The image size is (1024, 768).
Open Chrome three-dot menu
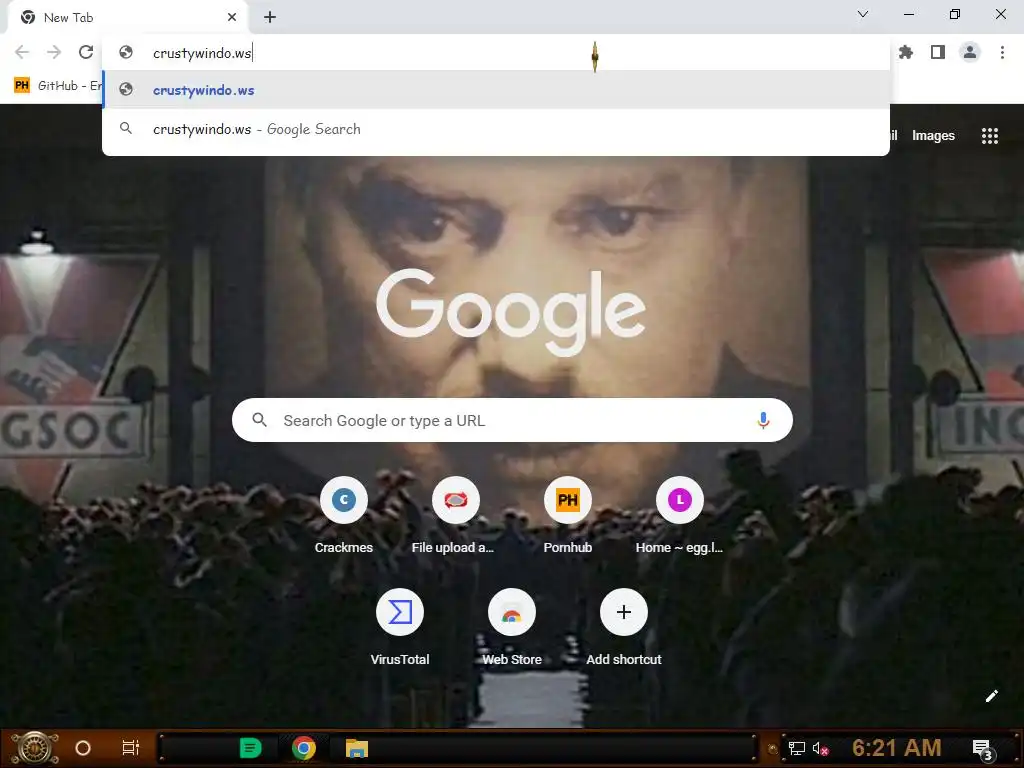(1002, 52)
